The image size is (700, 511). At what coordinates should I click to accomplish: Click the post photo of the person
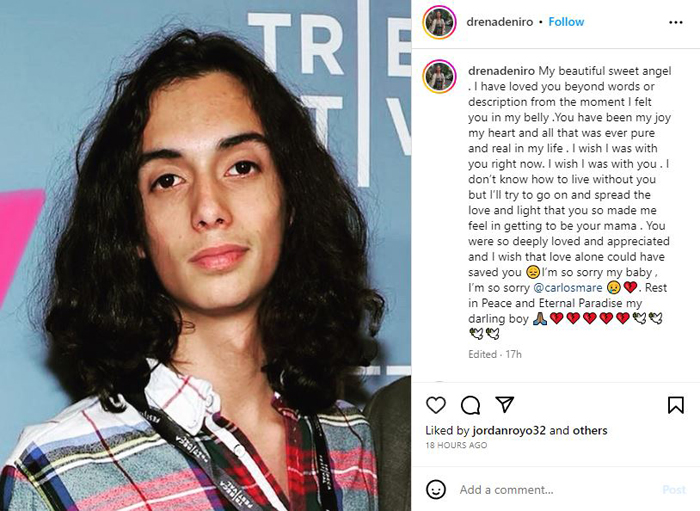pyautogui.click(x=205, y=255)
